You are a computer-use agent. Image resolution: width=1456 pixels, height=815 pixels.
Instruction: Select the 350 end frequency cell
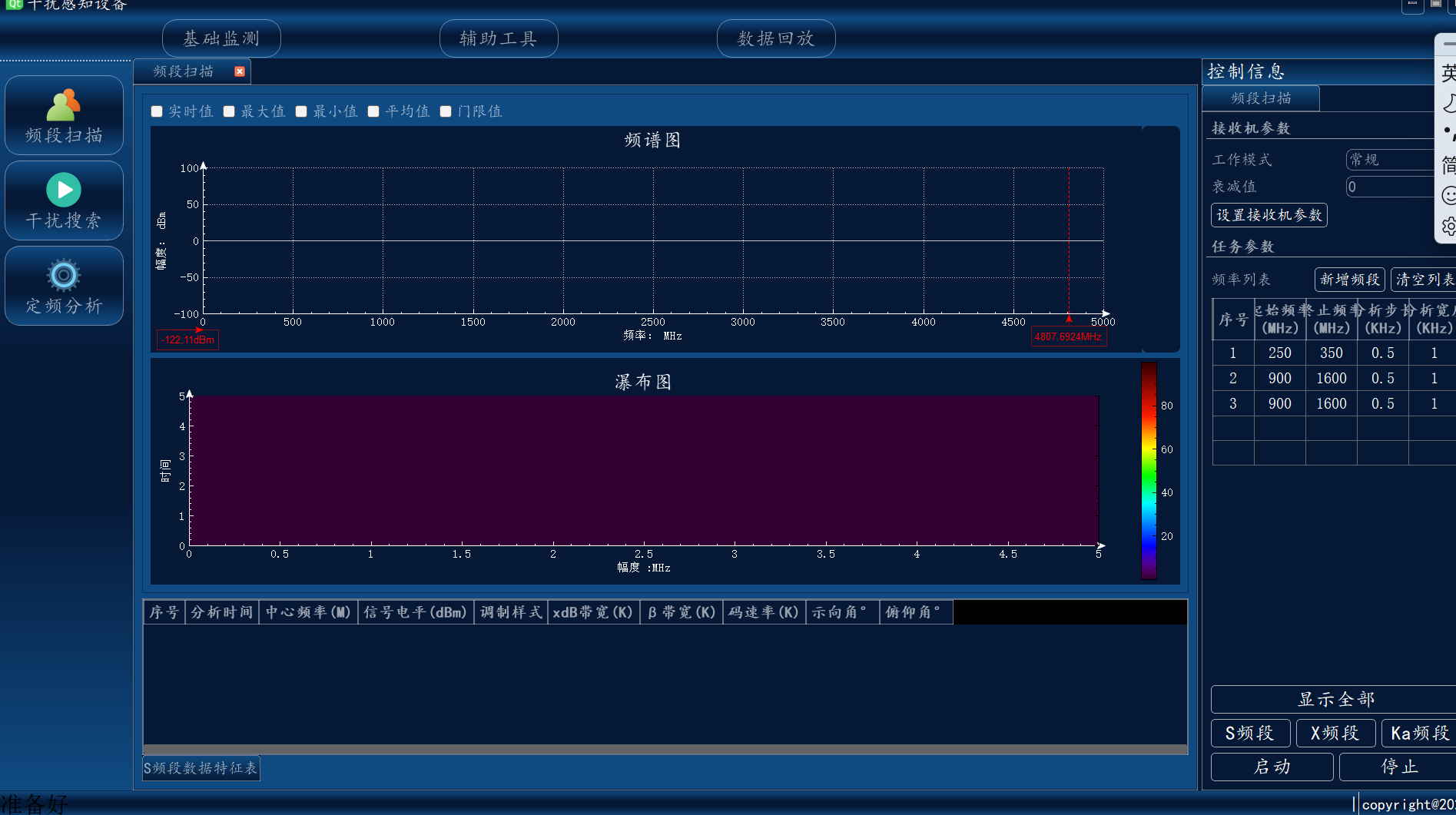click(1331, 353)
